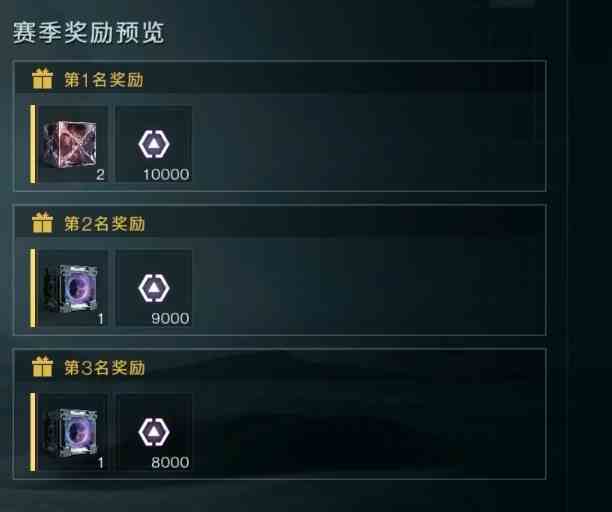Open the 第1名奖励 header label
This screenshot has width=612, height=512.
[104, 80]
